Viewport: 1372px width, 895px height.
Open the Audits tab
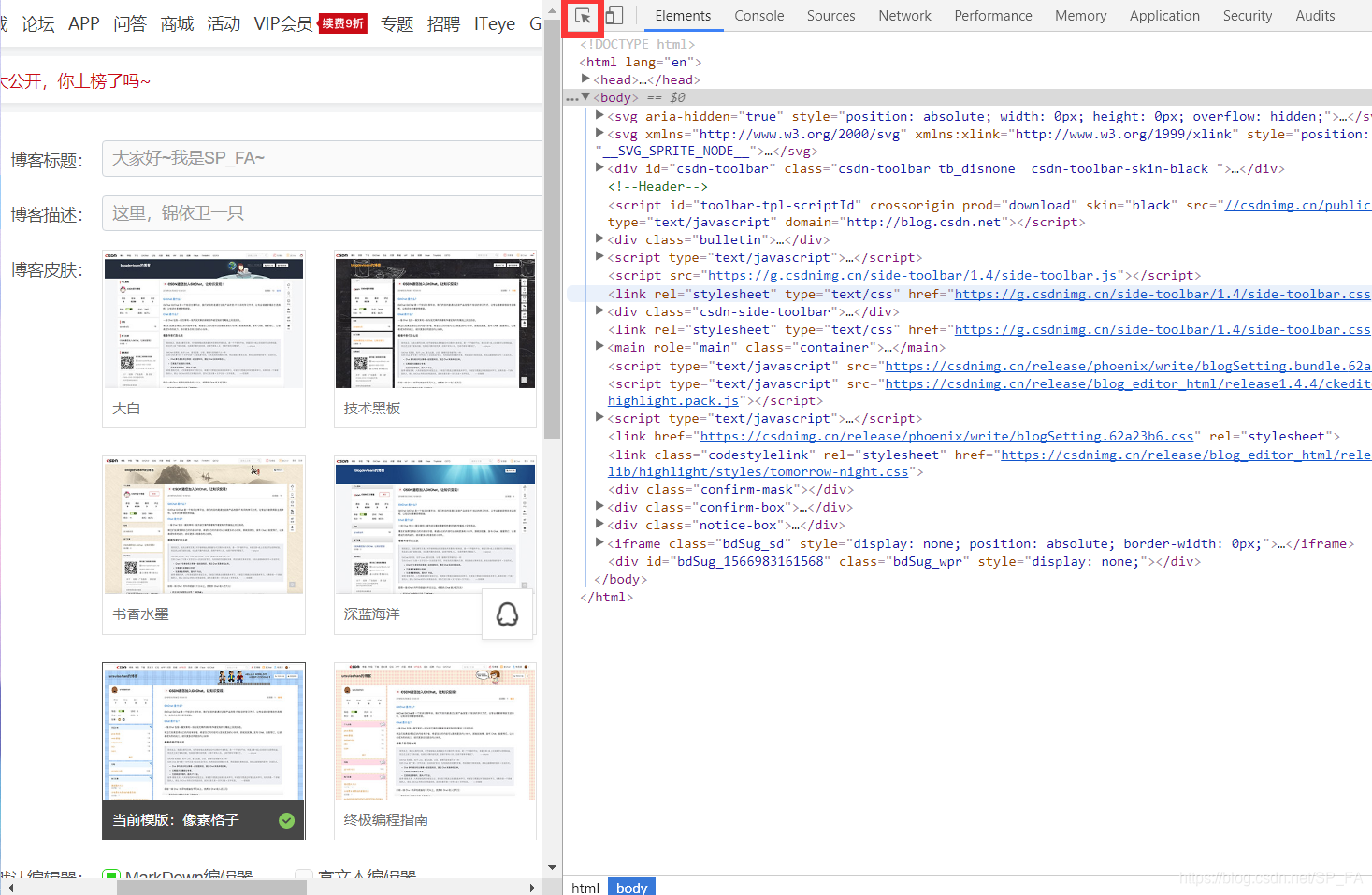[x=1315, y=16]
